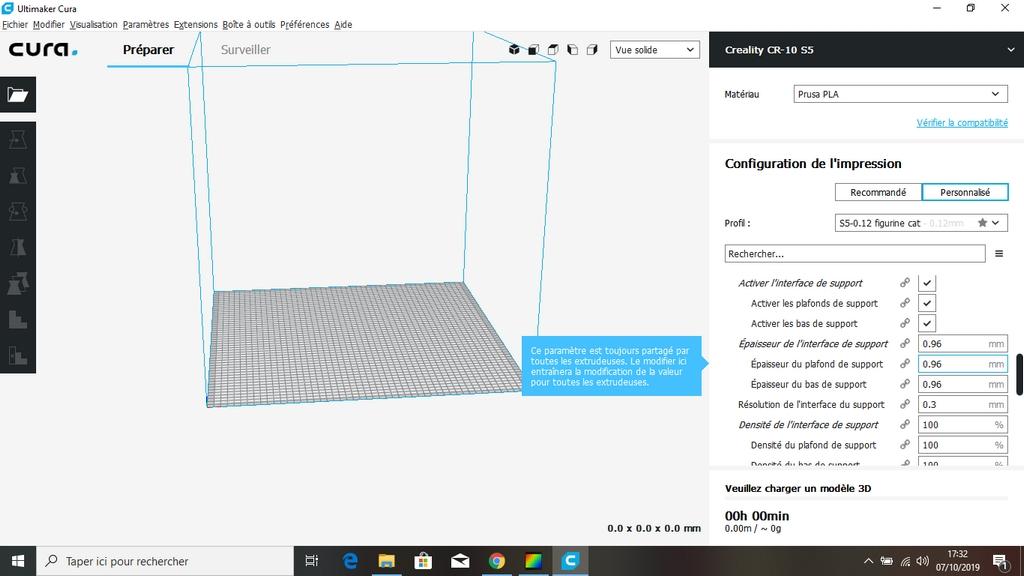Click link icon for Activer les bas de support
1024x576 pixels.
click(904, 323)
